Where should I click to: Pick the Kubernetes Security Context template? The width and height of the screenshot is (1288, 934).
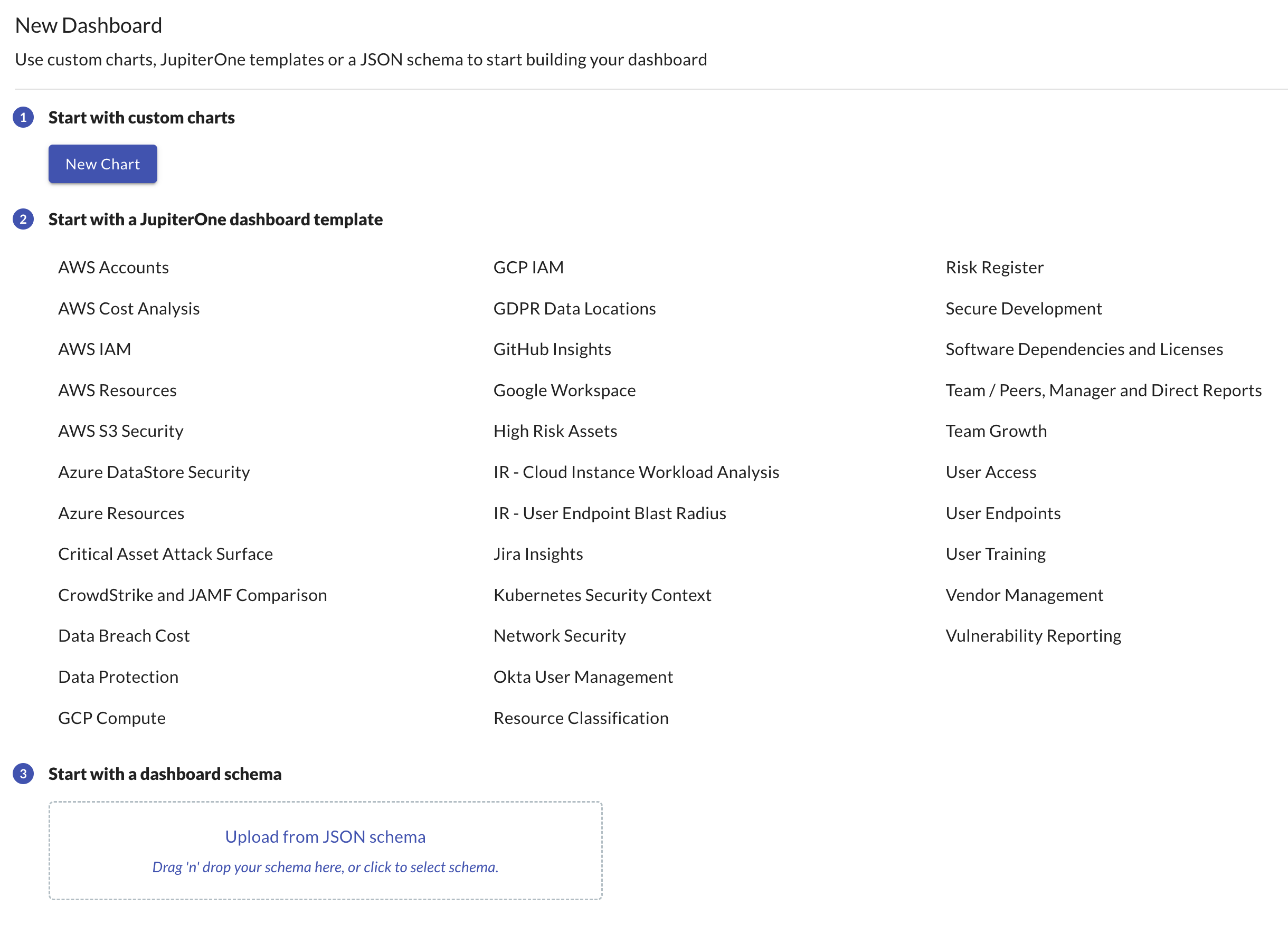tap(602, 595)
